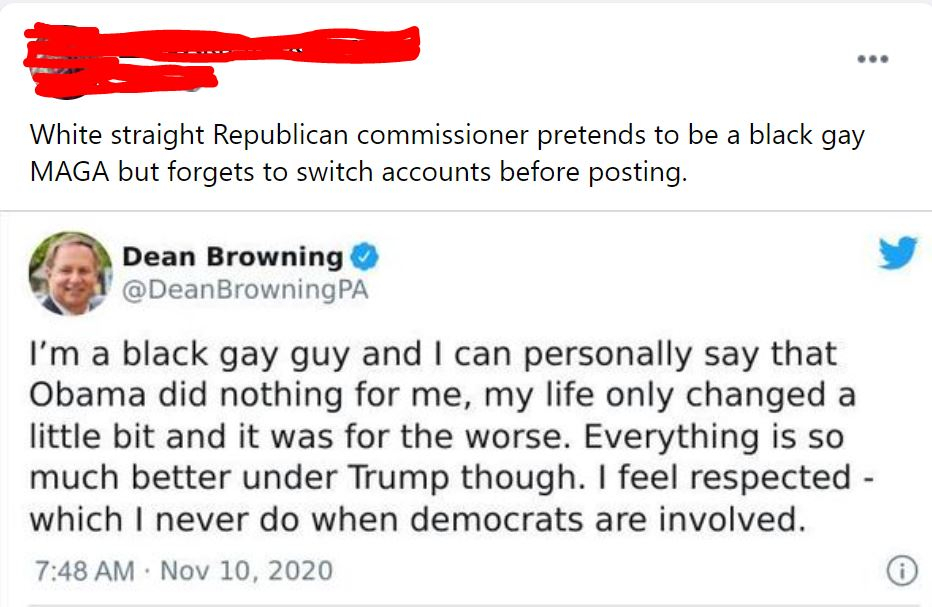Click the tweet's first line I'm a black
The width and height of the screenshot is (932, 607).
433,354
